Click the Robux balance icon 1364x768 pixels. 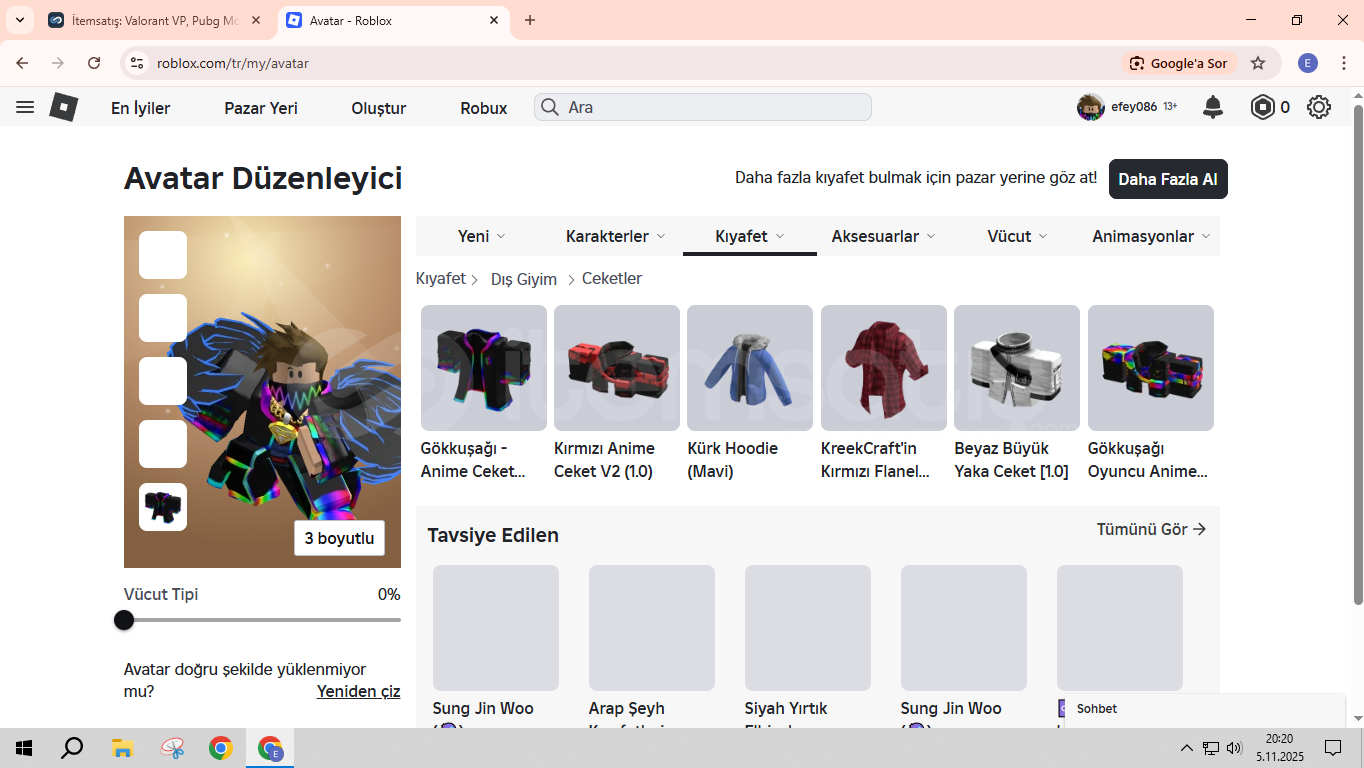[1263, 107]
